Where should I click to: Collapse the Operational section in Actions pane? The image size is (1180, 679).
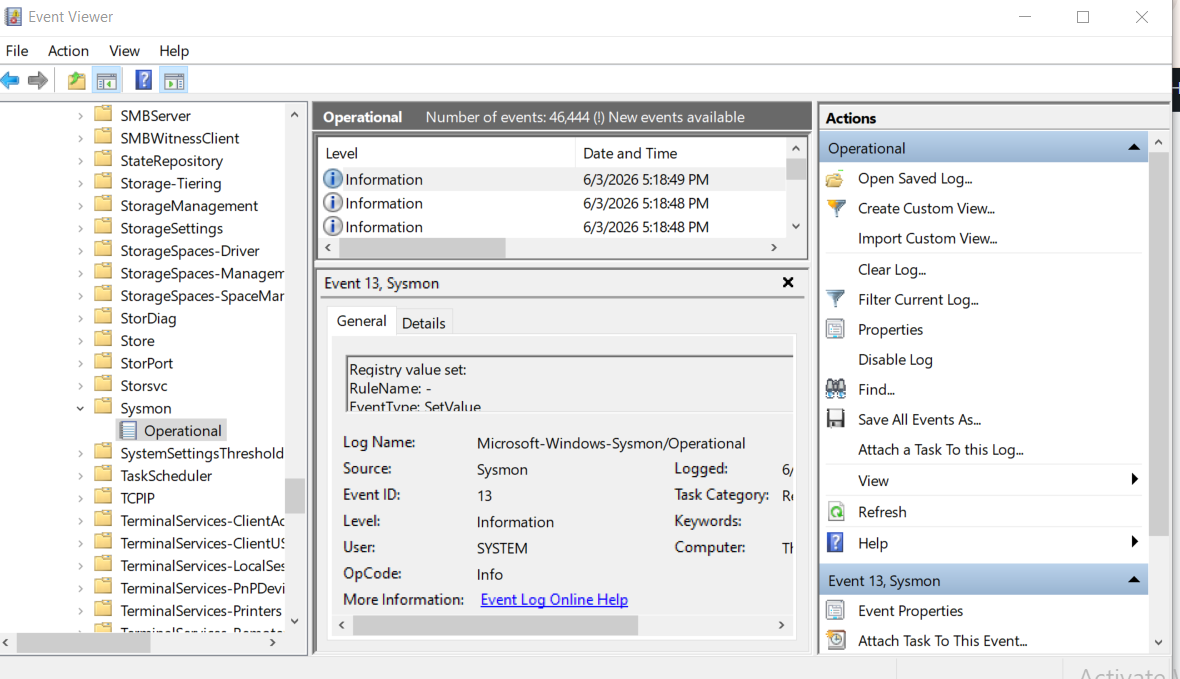pos(1133,148)
